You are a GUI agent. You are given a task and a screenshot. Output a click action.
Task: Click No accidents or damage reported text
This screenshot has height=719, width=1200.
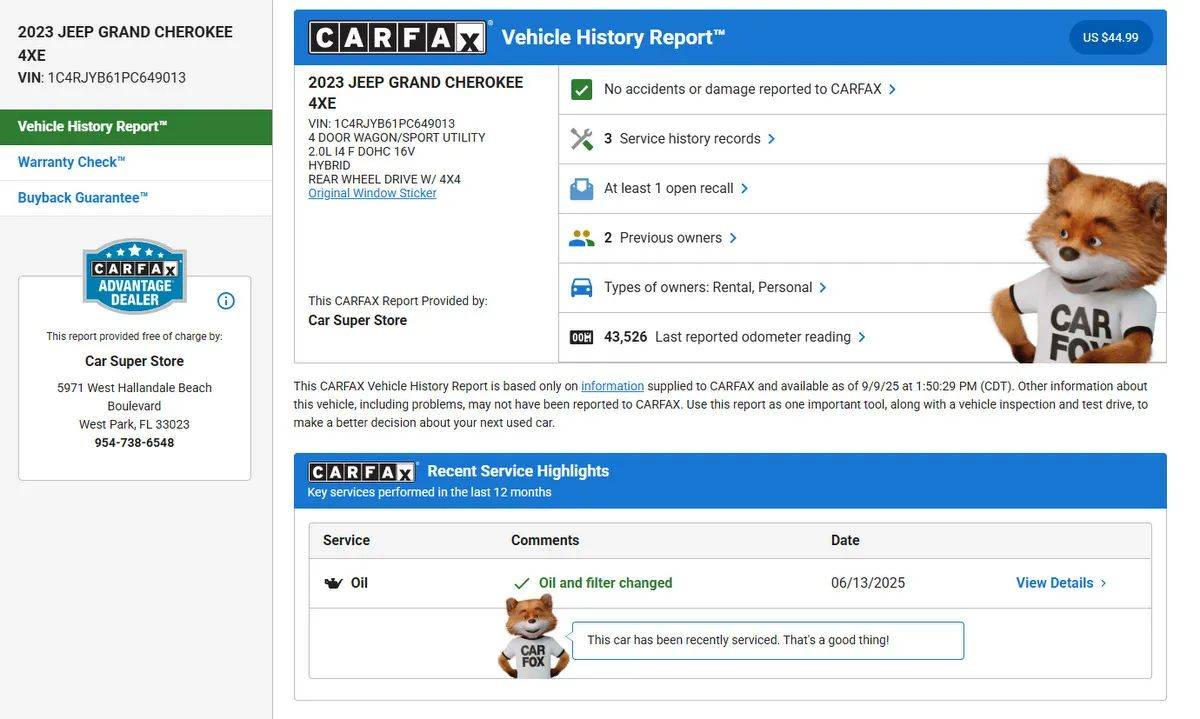tap(743, 89)
